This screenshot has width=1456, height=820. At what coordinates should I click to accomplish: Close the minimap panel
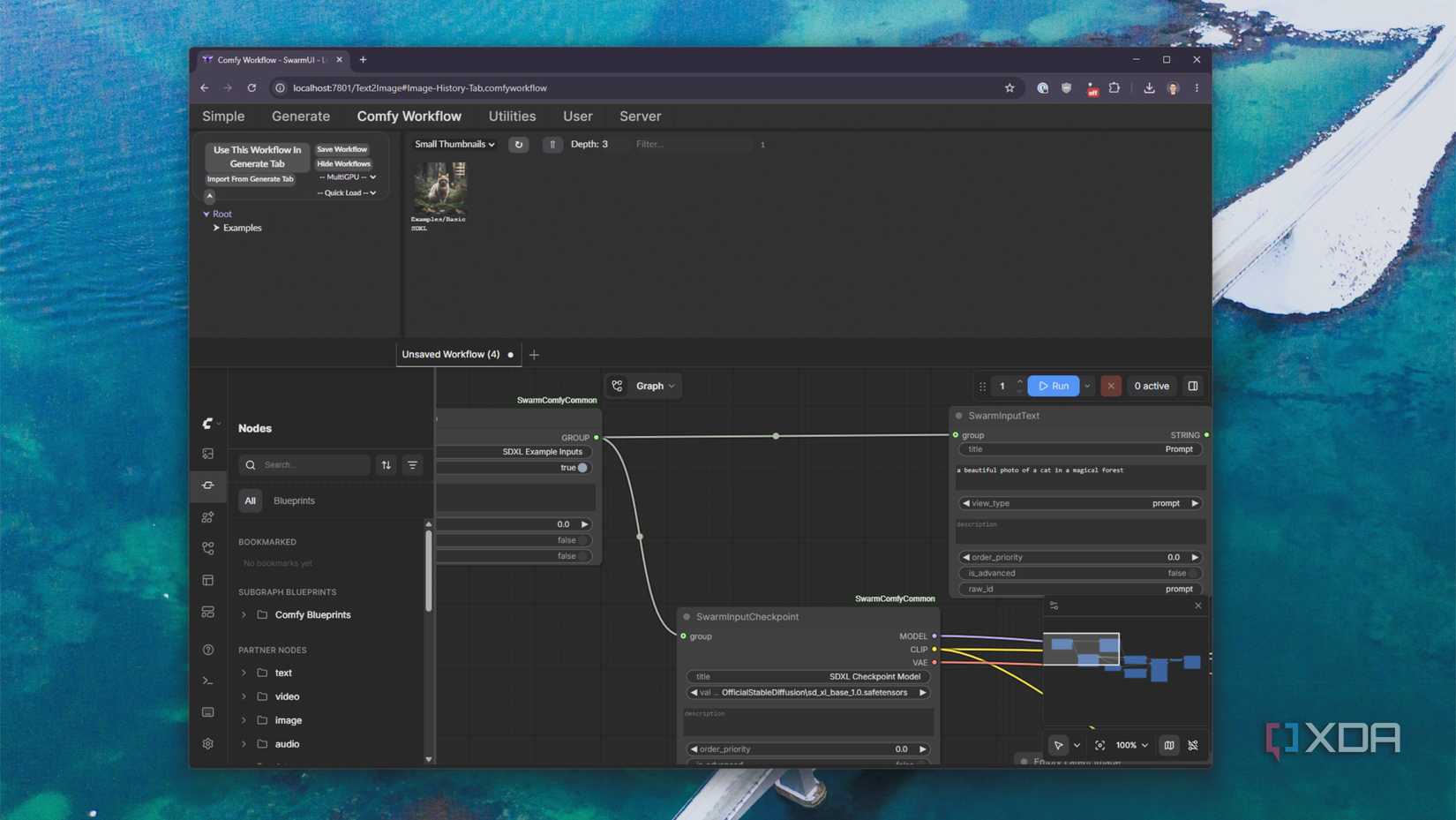click(1198, 606)
